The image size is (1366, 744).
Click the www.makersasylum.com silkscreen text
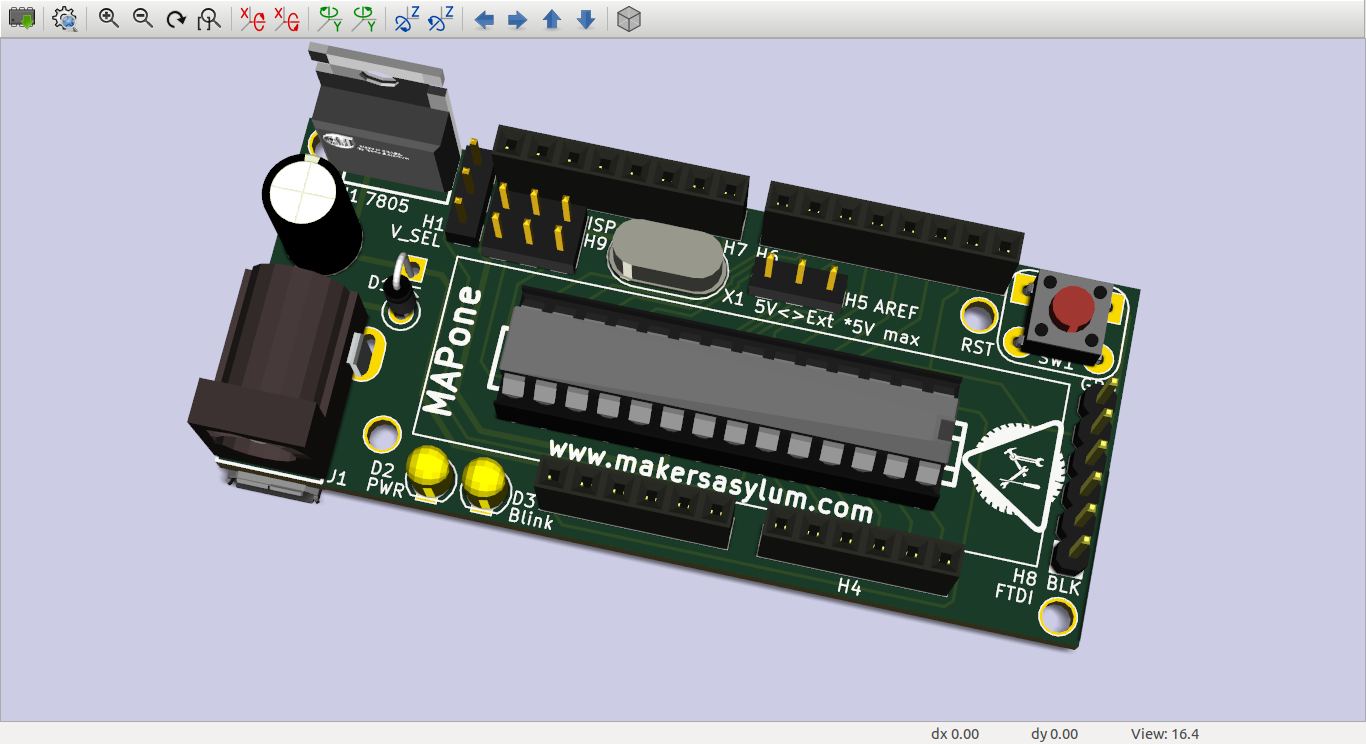pyautogui.click(x=711, y=483)
